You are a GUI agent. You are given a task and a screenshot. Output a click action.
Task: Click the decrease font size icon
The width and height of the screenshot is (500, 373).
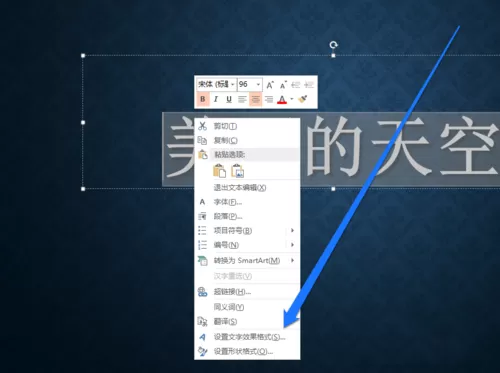point(283,85)
